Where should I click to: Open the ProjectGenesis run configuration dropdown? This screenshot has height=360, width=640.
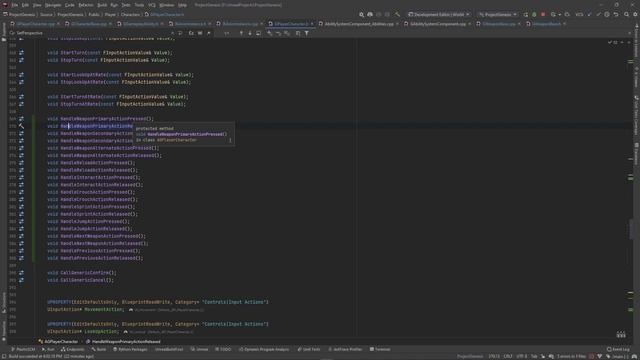(498, 14)
